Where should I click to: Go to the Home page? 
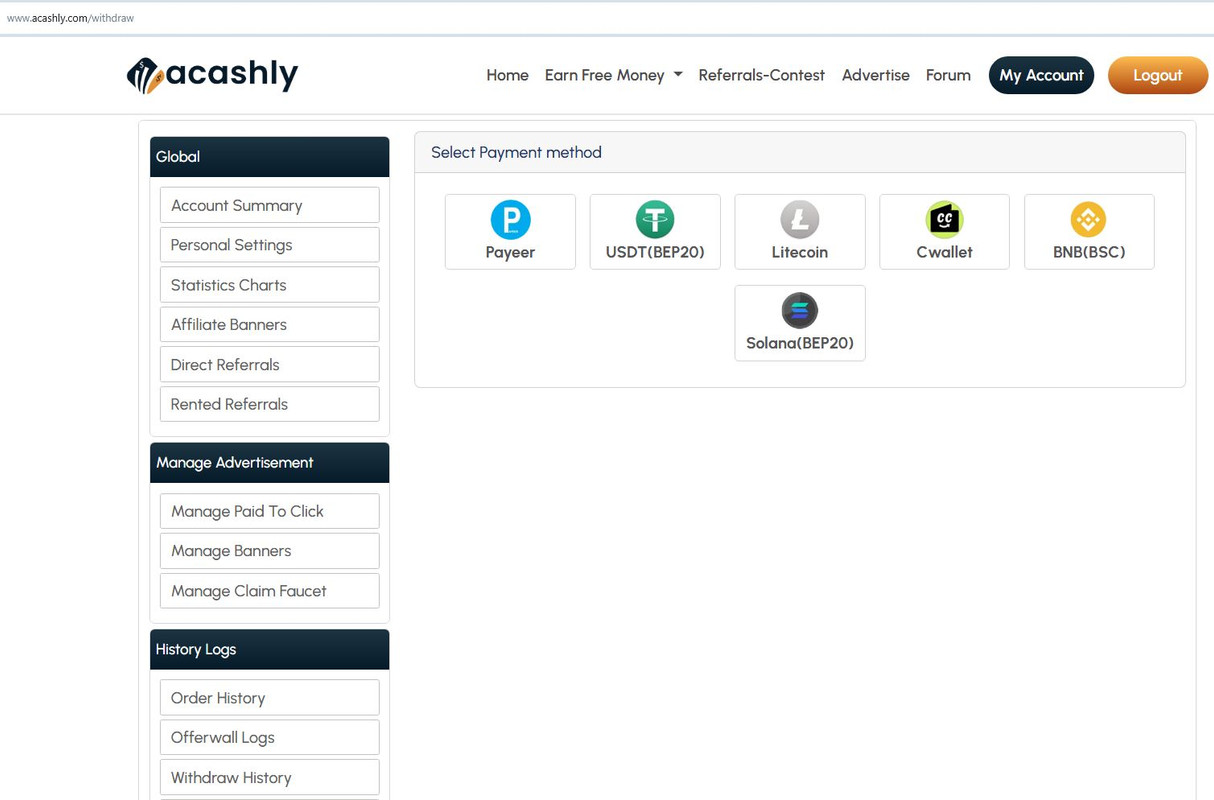[507, 75]
